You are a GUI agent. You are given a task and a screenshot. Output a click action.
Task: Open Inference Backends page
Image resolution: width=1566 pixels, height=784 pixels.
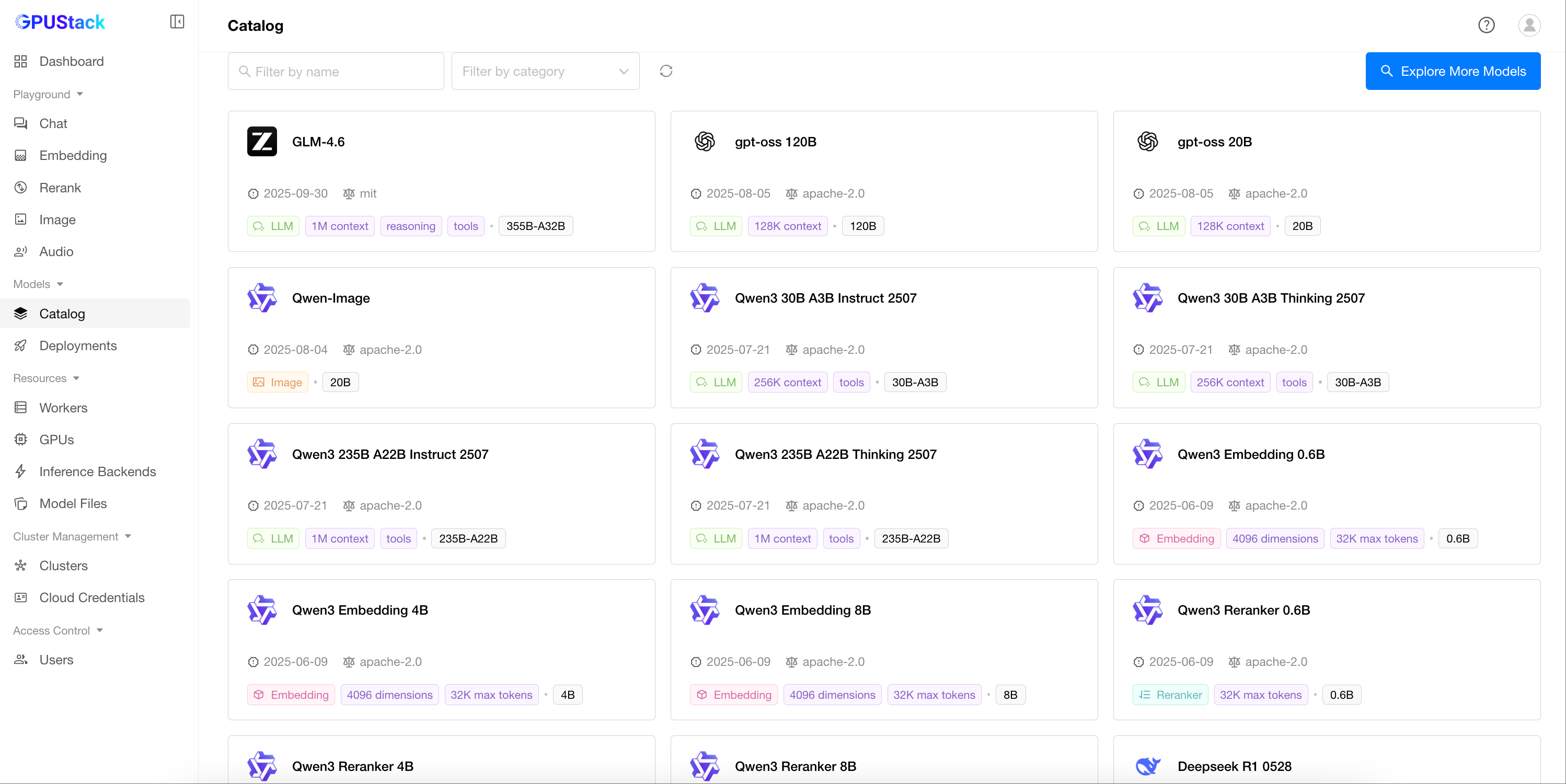(x=97, y=471)
